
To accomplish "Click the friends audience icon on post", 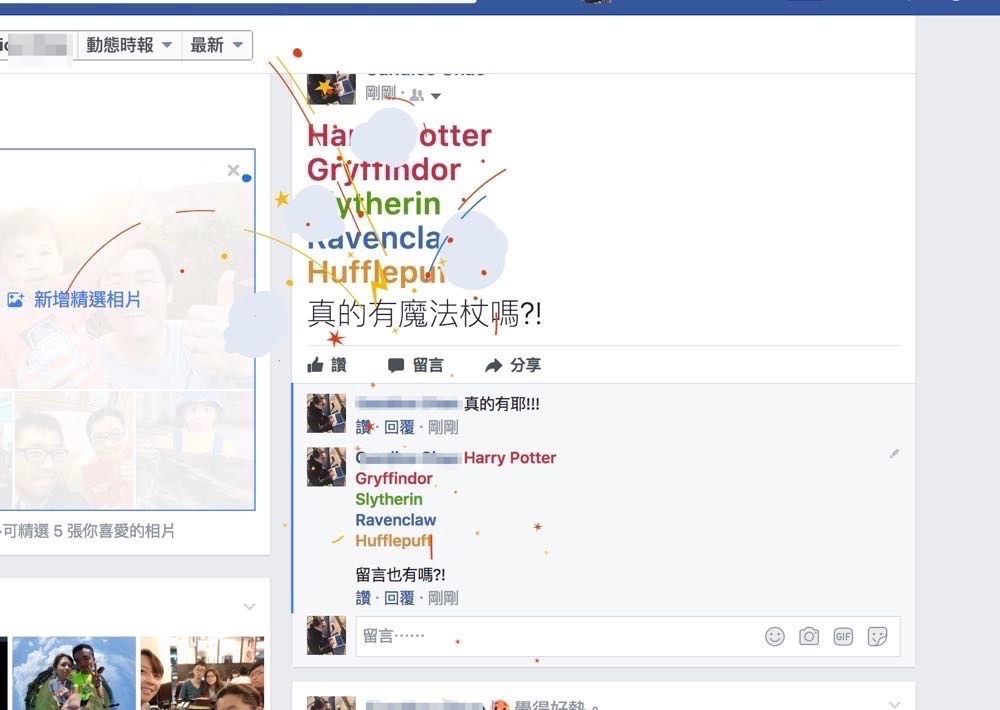I will coord(417,95).
